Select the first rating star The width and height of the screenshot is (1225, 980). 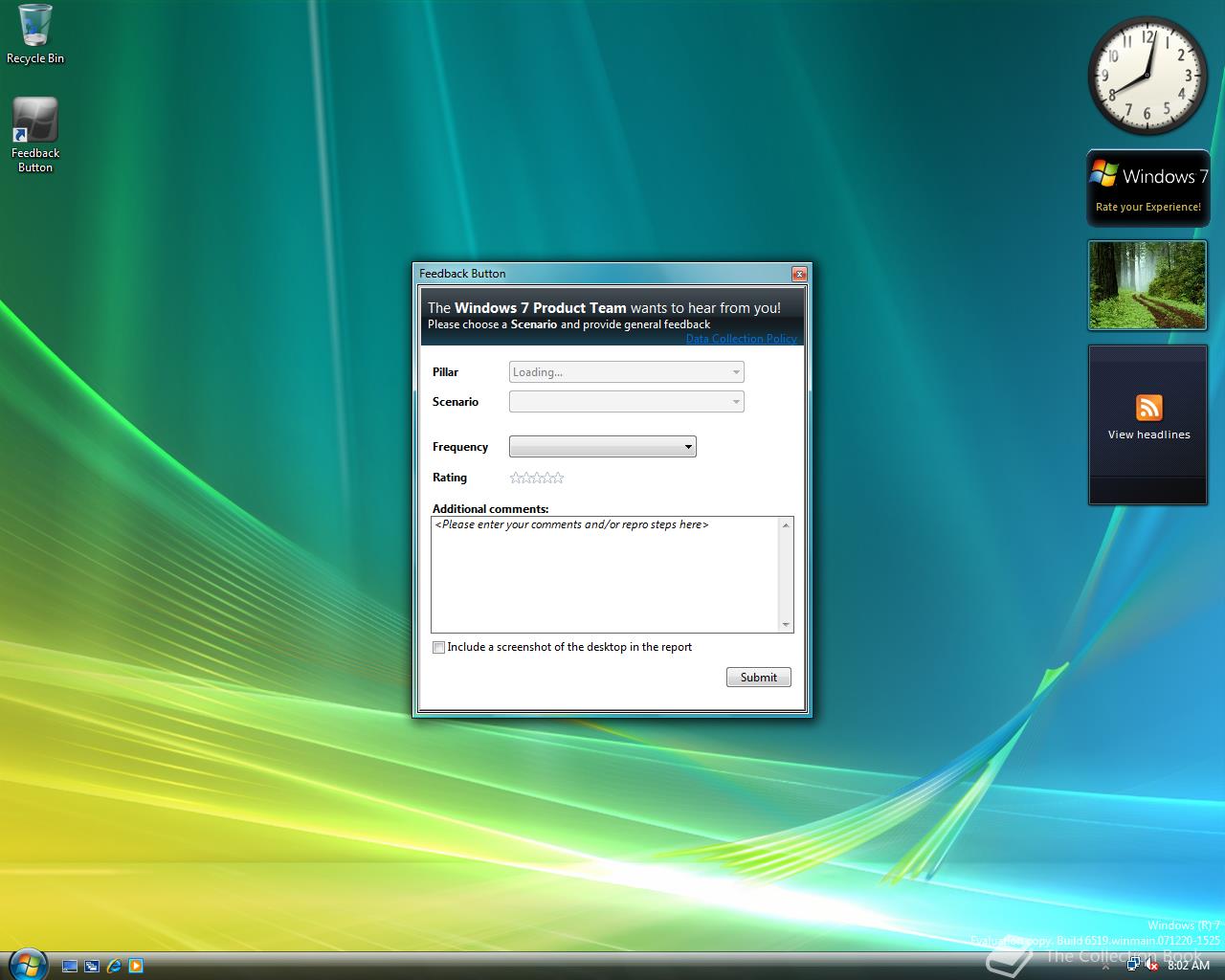pyautogui.click(x=516, y=478)
